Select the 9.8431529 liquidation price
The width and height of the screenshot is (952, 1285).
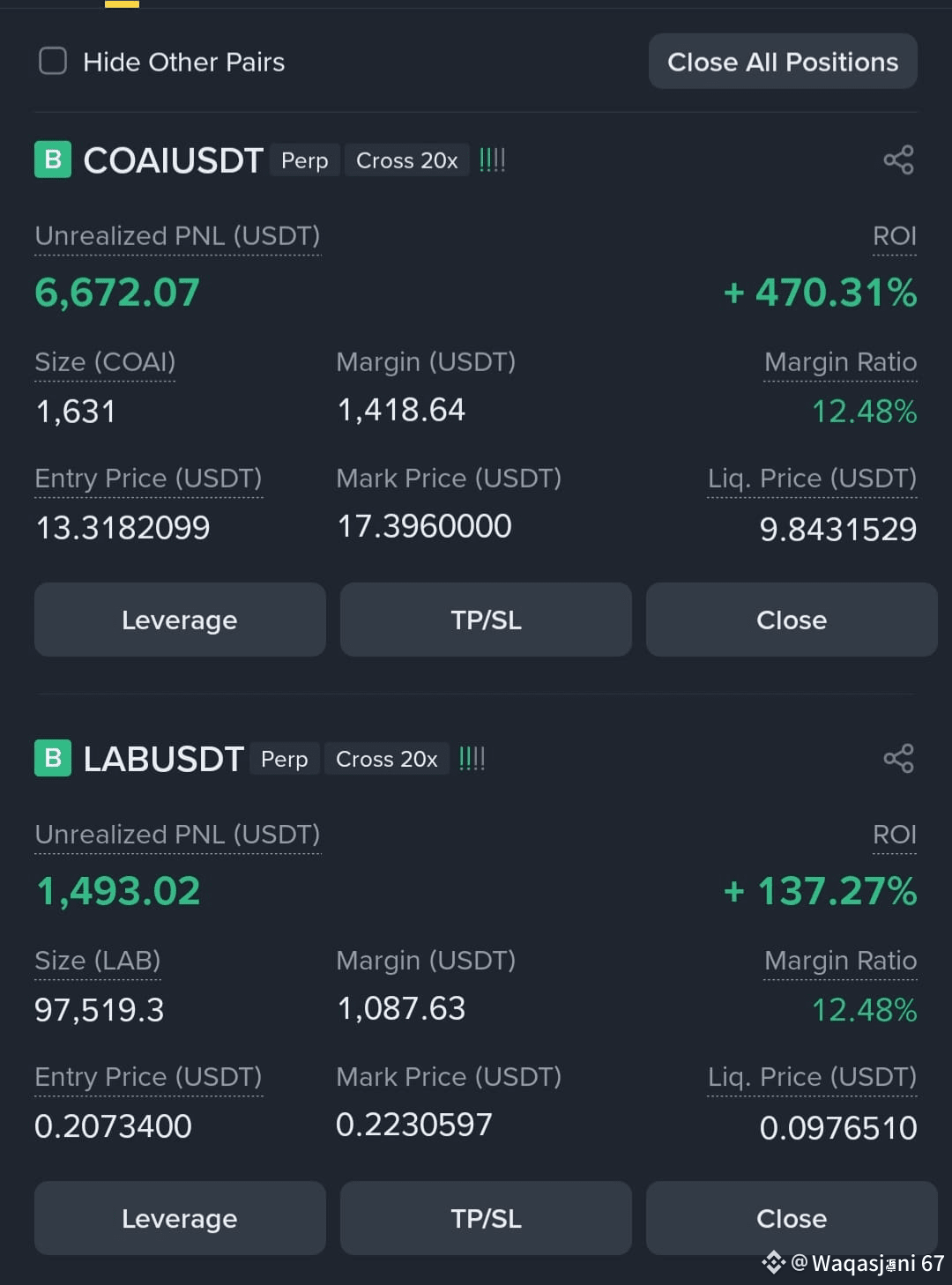coord(838,530)
